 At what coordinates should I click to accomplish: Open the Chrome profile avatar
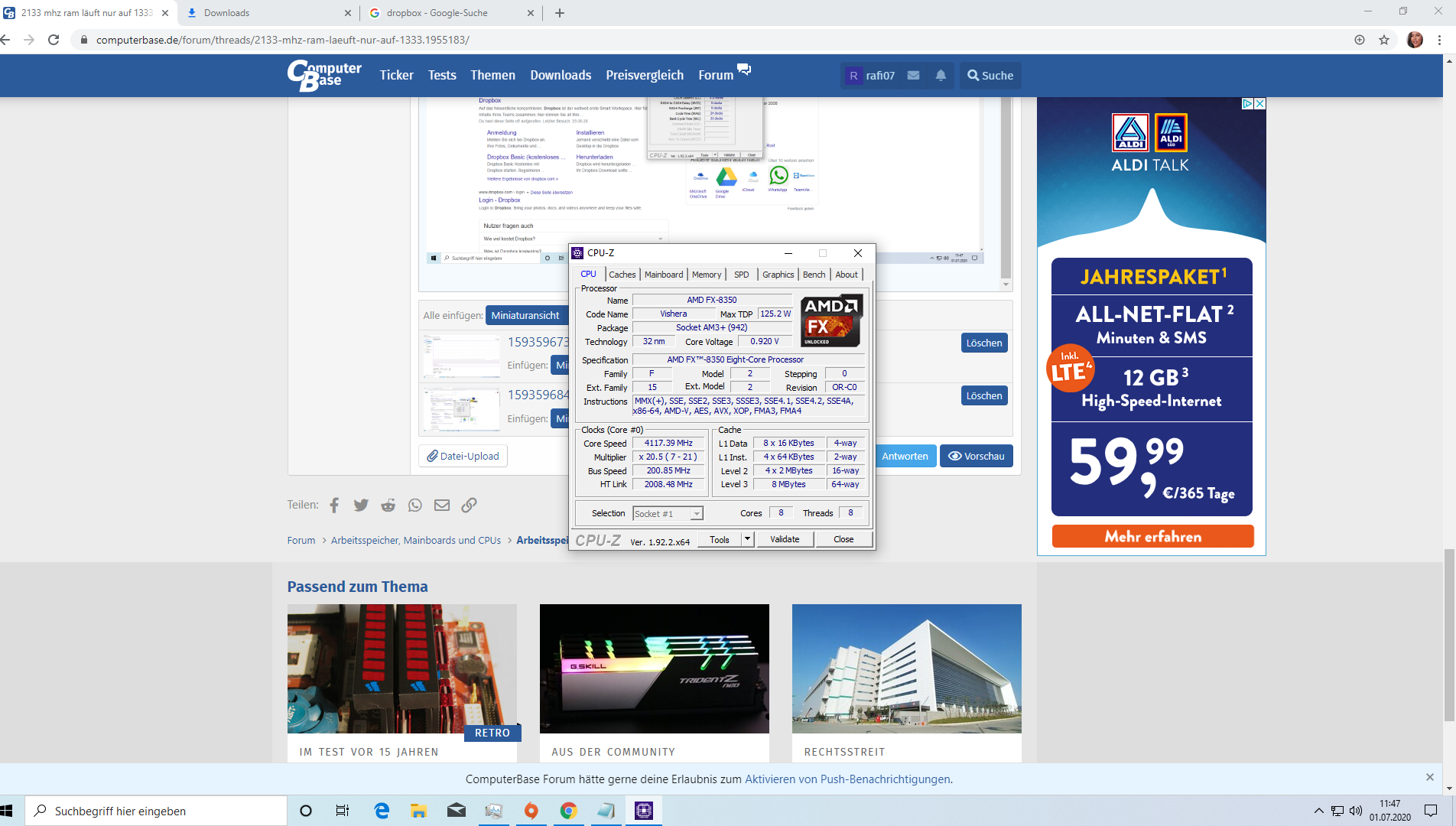pyautogui.click(x=1415, y=40)
